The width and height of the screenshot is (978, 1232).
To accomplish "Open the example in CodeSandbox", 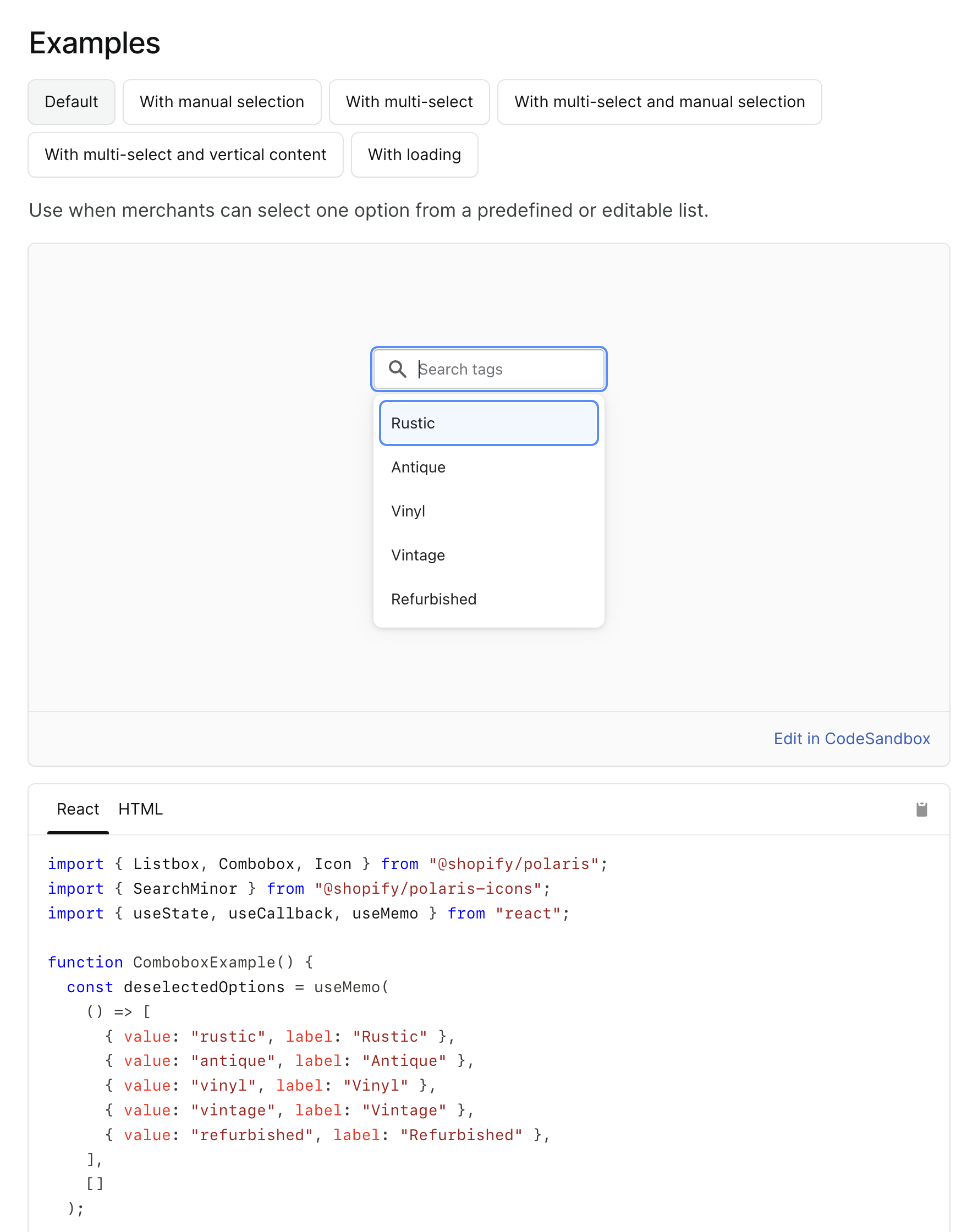I will coord(851,739).
